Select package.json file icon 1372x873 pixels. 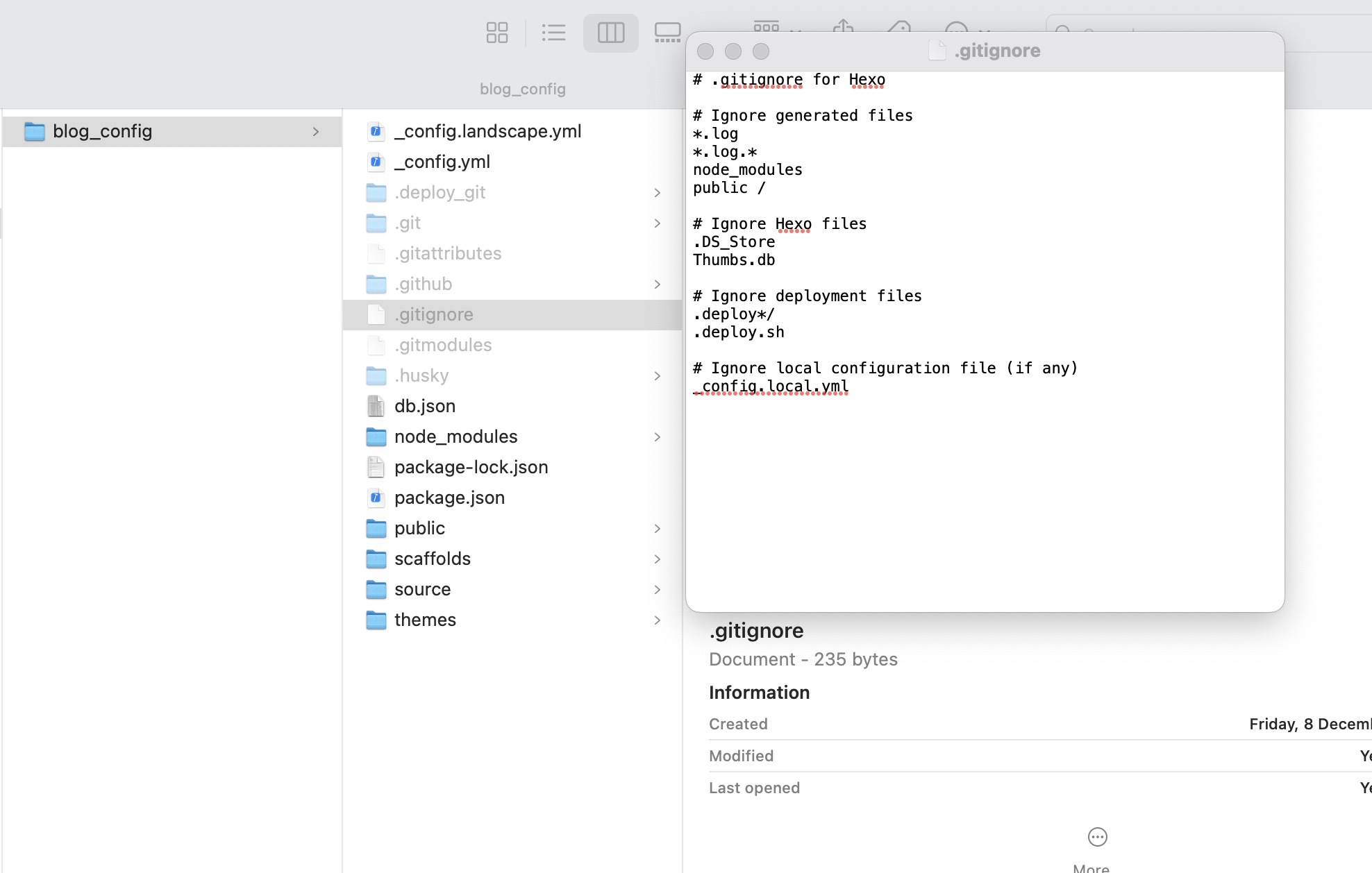tap(376, 498)
